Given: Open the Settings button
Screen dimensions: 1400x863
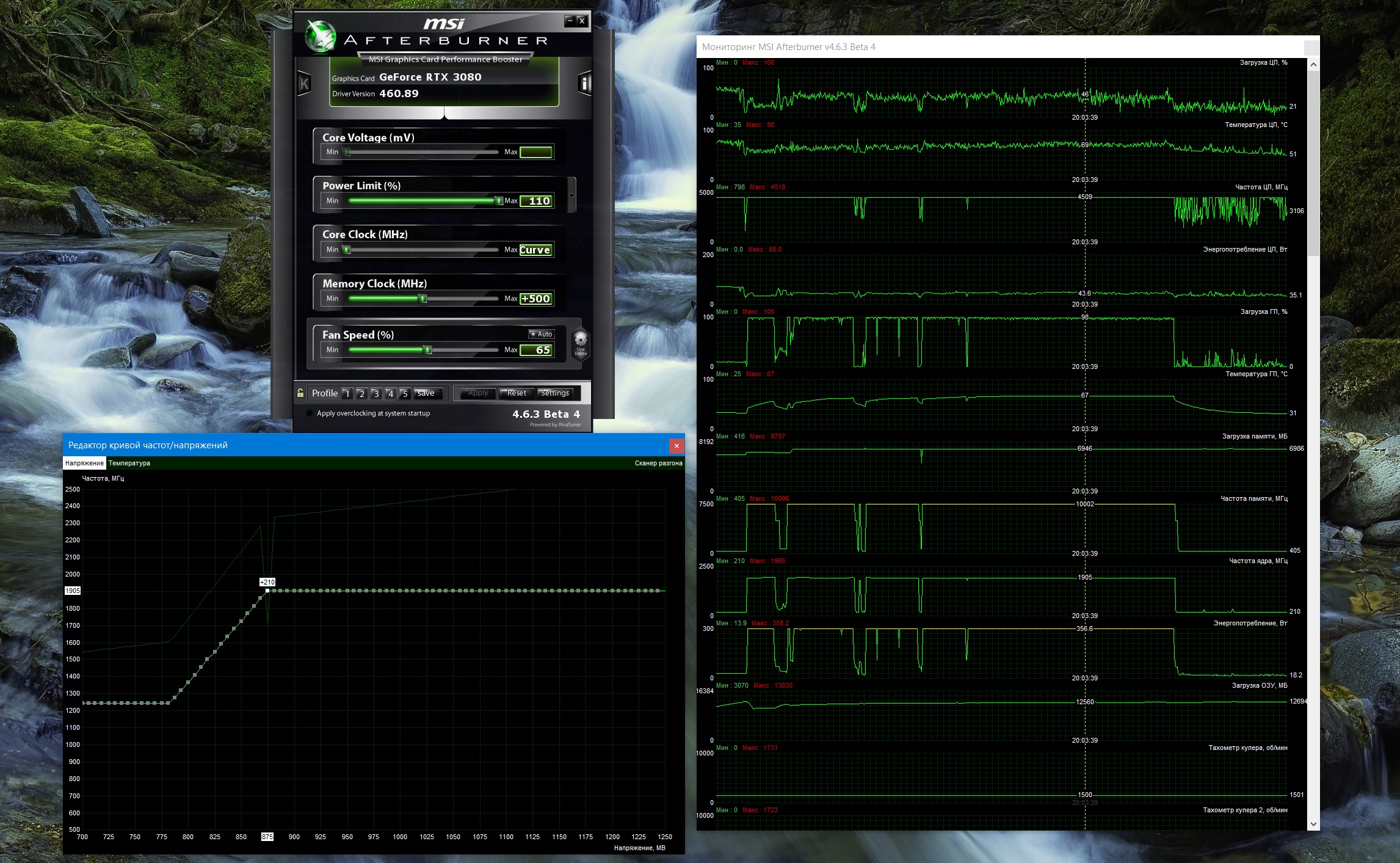Looking at the screenshot, I should click(554, 393).
